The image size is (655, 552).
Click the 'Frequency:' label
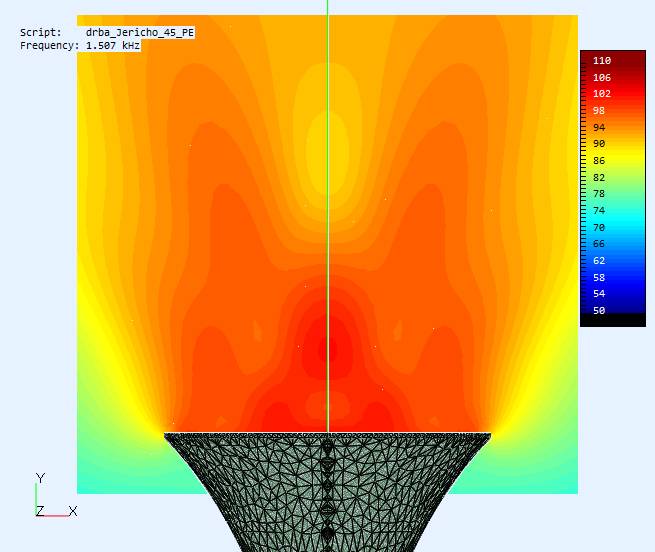[x=49, y=46]
